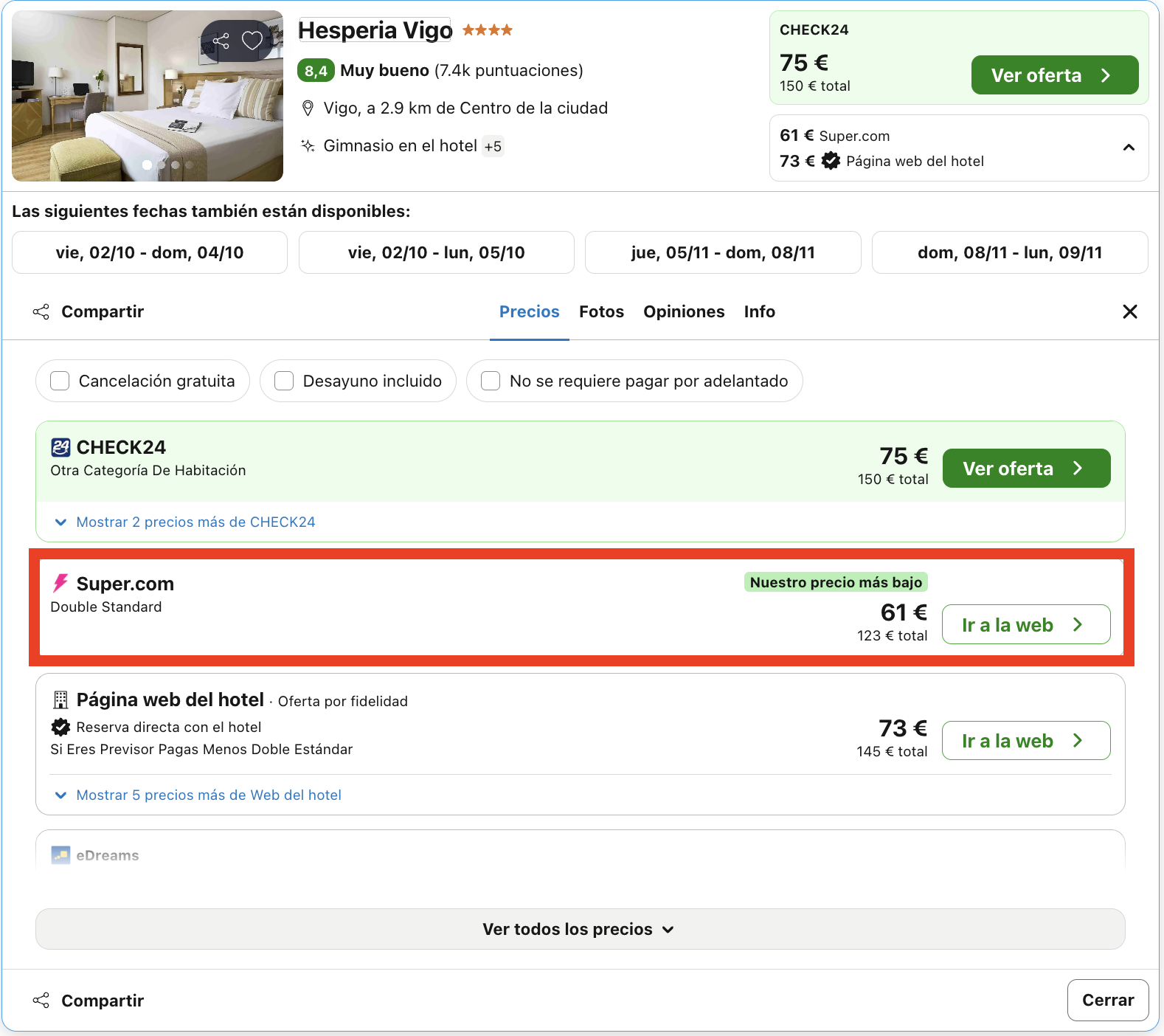
Task: Open Página web del hotel offer
Action: click(1027, 740)
